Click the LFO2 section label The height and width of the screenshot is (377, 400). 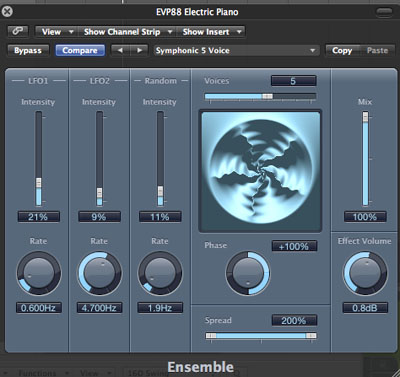[x=100, y=81]
